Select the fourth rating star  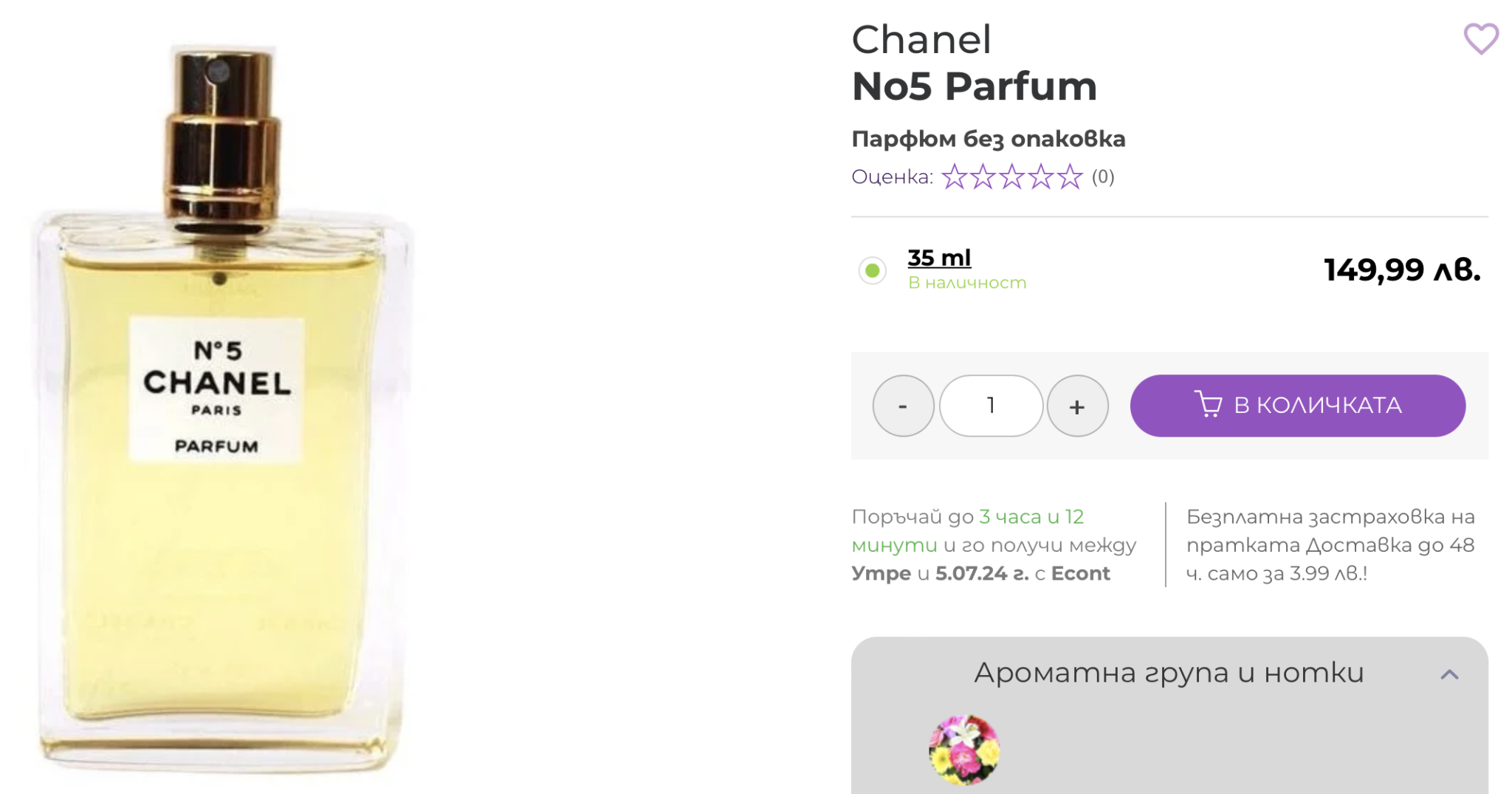(1040, 177)
